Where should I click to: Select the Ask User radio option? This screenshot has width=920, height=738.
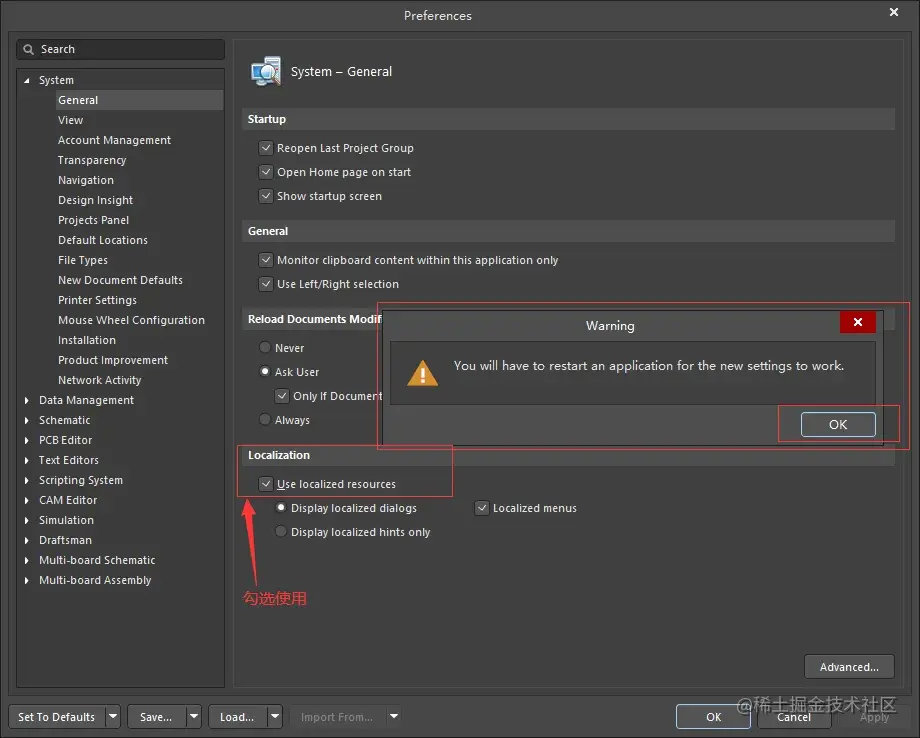pos(265,371)
